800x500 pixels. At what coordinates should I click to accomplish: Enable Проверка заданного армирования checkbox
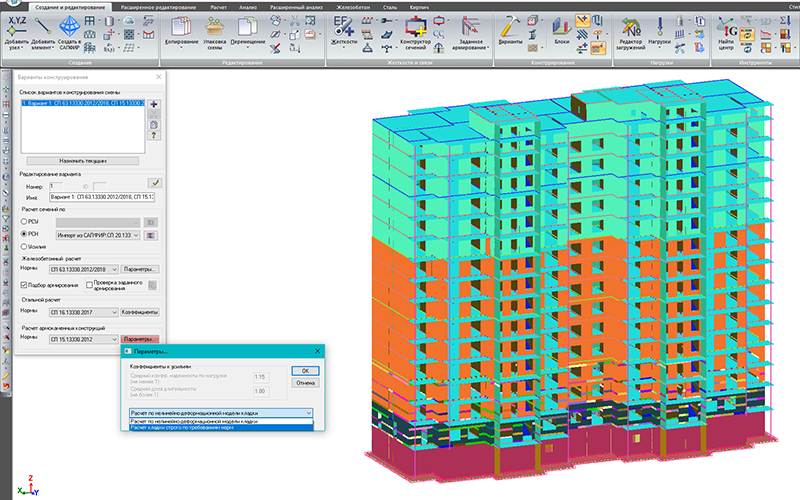coord(89,284)
